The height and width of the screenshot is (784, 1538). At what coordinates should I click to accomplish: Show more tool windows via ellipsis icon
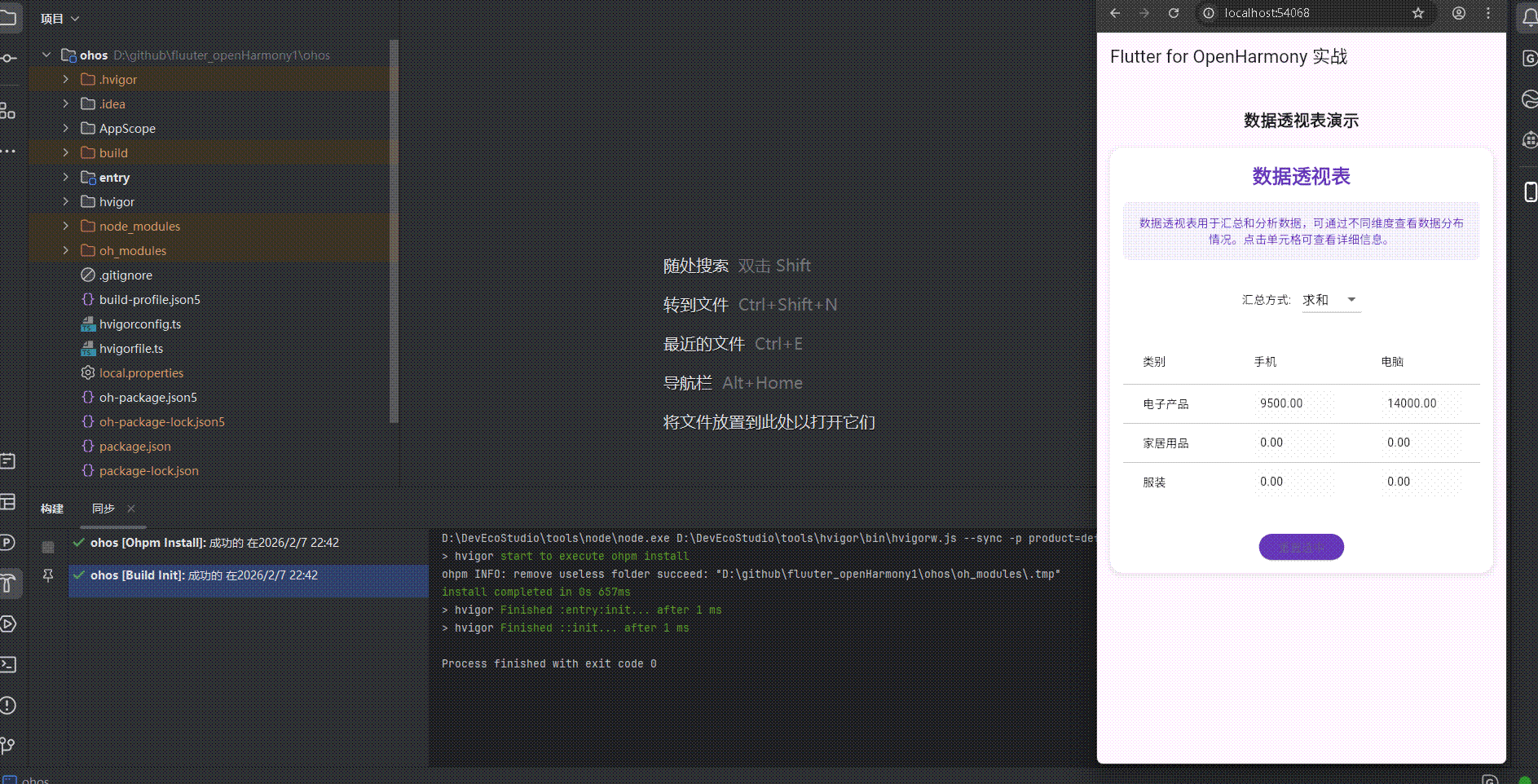tap(7, 151)
